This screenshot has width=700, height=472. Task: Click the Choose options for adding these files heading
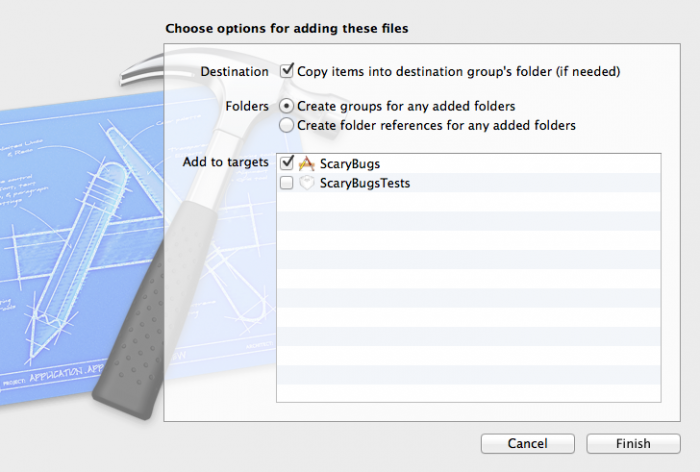click(x=287, y=29)
